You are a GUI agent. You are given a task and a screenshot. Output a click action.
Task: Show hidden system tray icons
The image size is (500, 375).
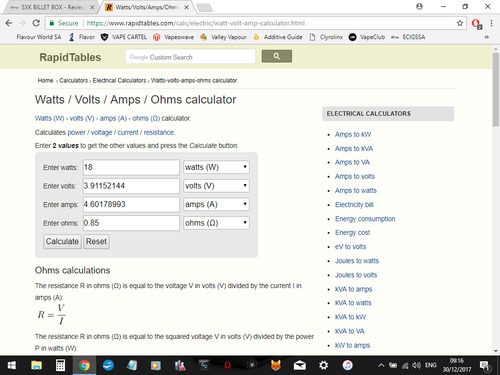381,365
